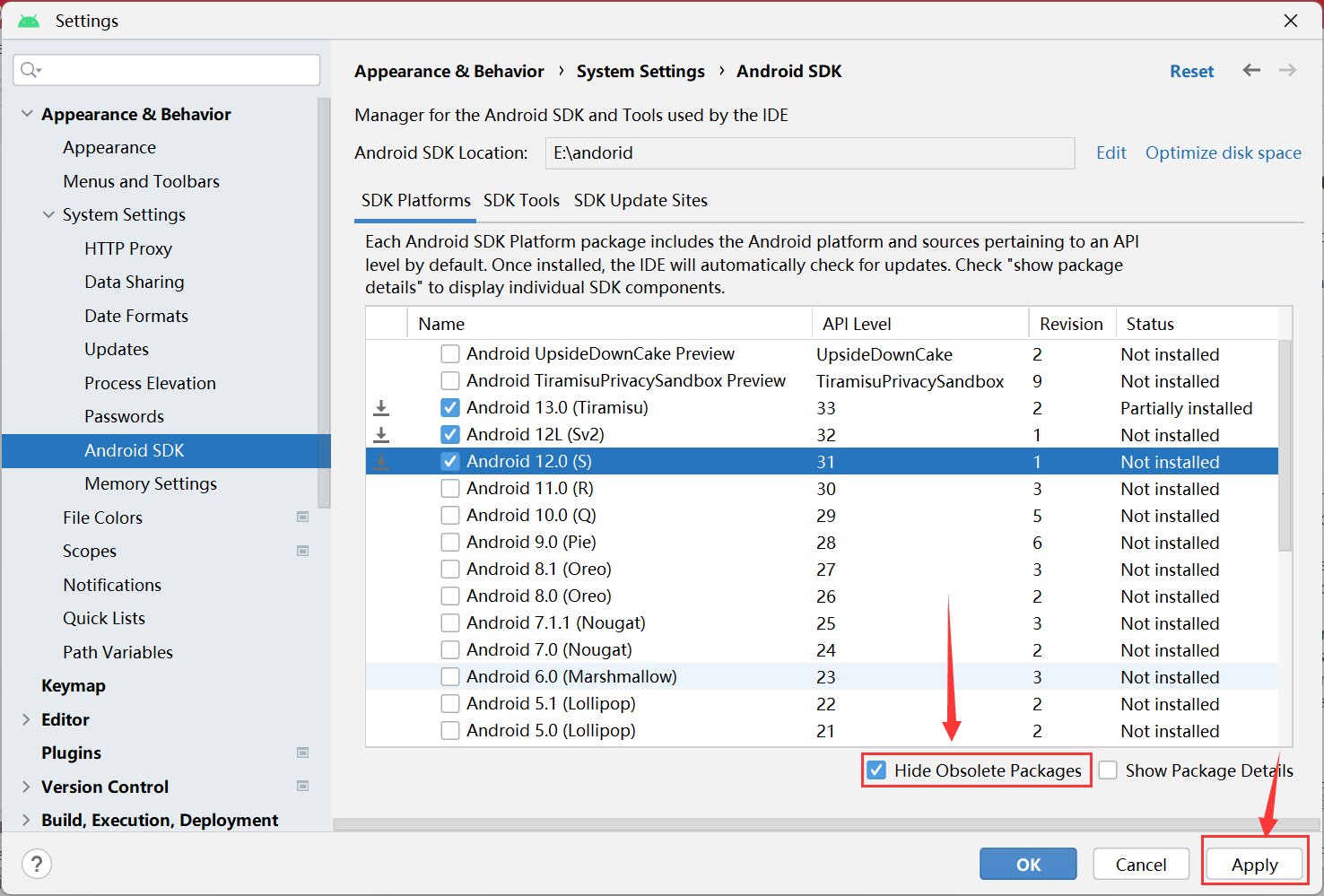The height and width of the screenshot is (896, 1324).
Task: Expand Build, Execution, Deployment section
Action: tap(26, 820)
